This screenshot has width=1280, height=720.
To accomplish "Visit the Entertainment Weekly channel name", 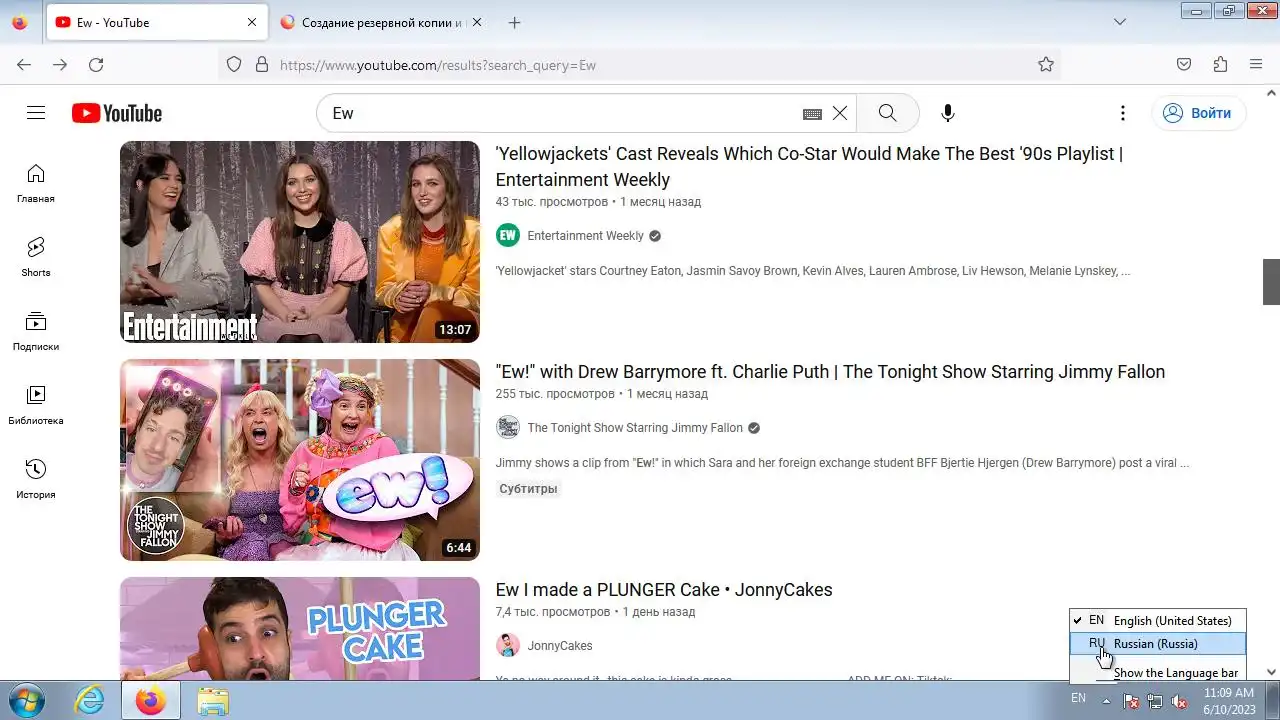I will pos(585,236).
